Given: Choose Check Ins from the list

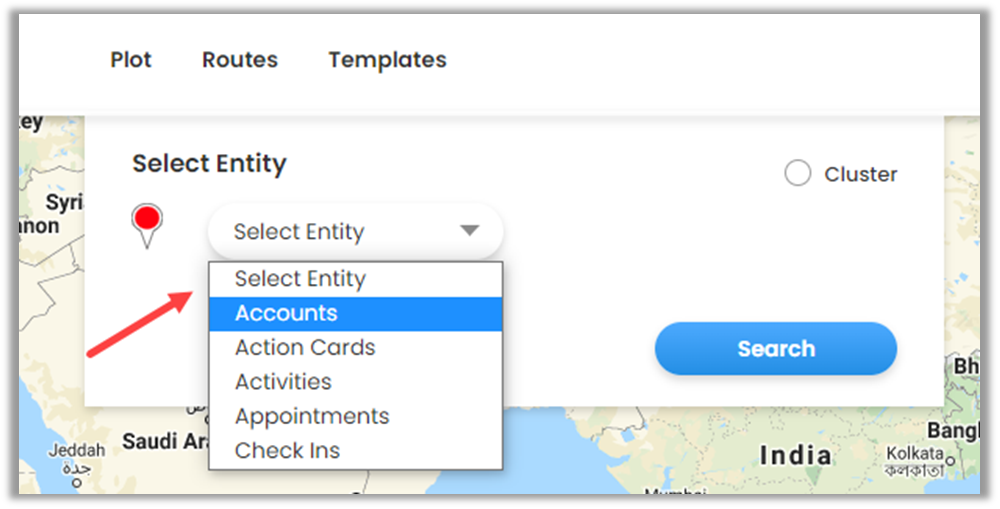Looking at the screenshot, I should tap(287, 451).
